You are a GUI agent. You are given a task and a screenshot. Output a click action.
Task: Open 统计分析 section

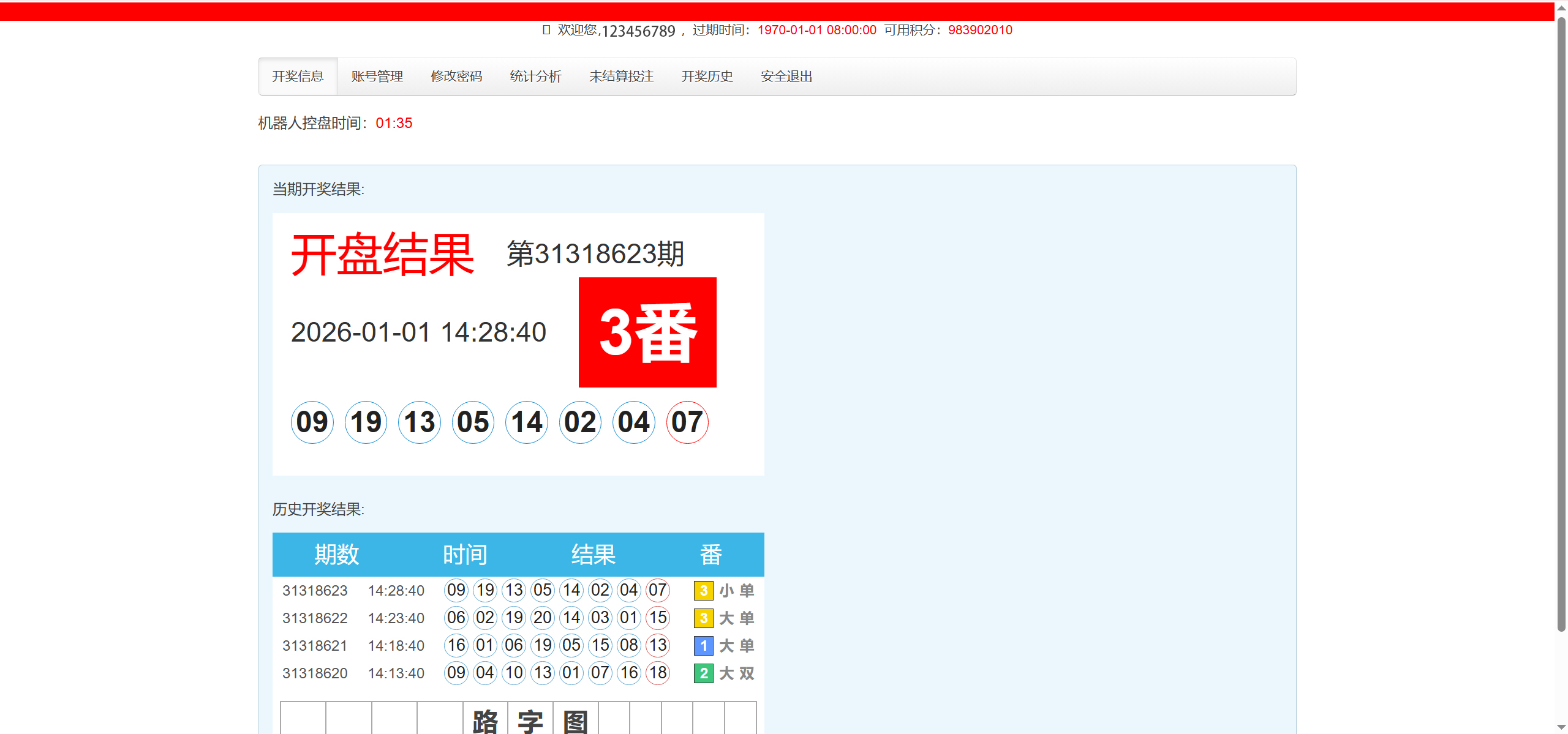[535, 77]
